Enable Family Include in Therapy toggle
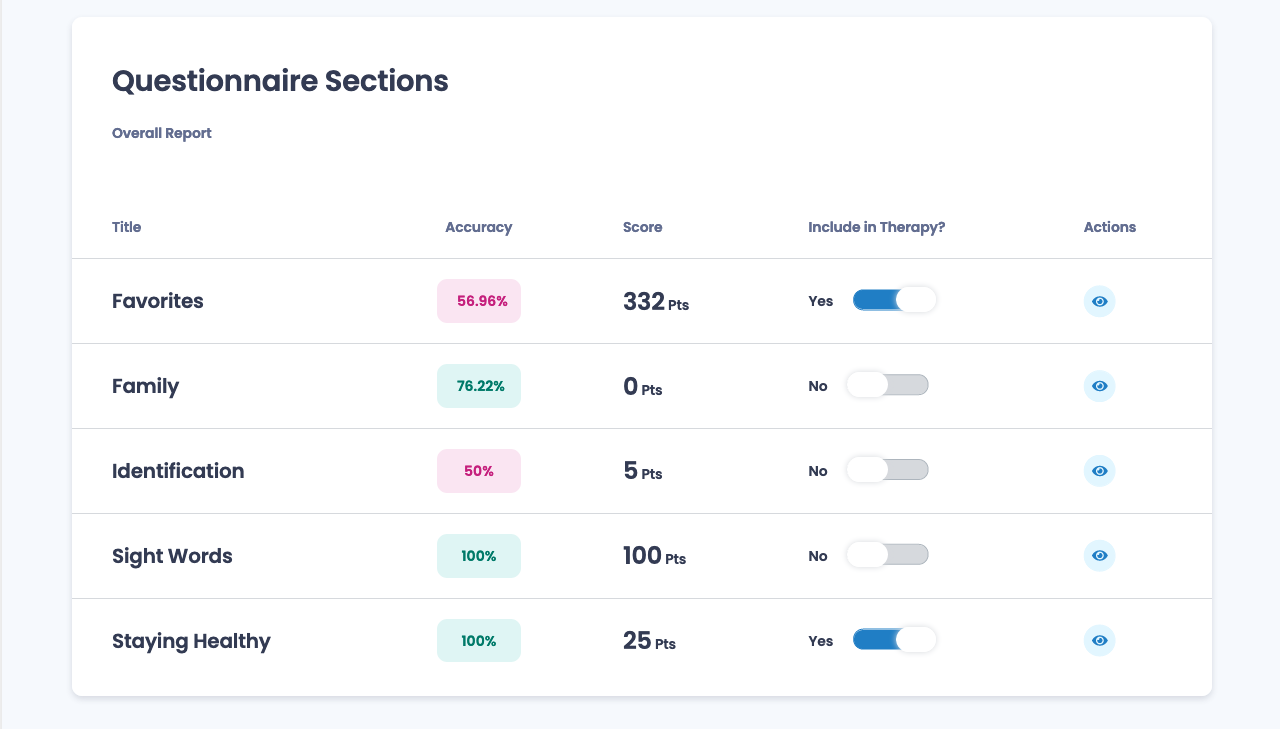1280x729 pixels. click(x=887, y=385)
